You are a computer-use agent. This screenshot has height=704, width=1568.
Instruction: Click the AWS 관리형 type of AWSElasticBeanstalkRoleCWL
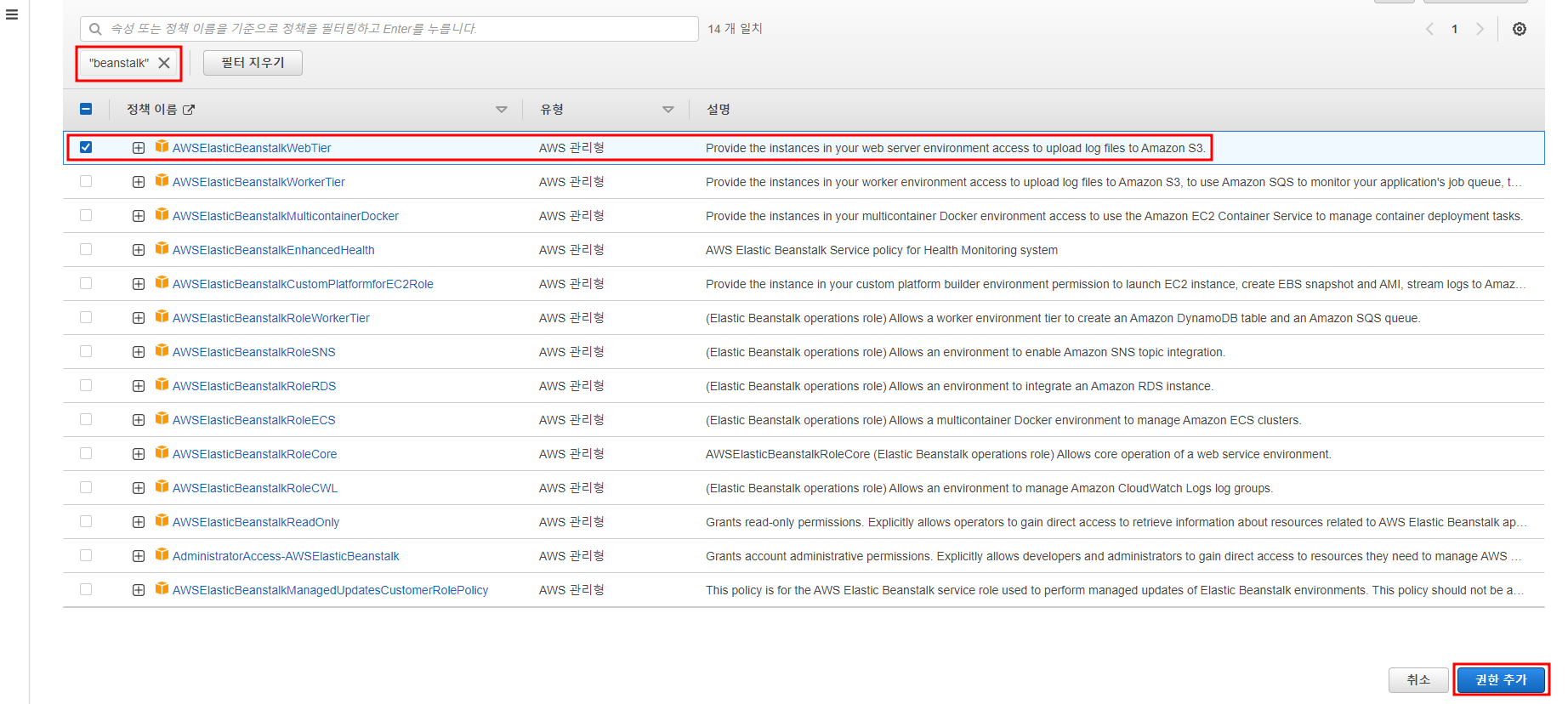coord(571,488)
